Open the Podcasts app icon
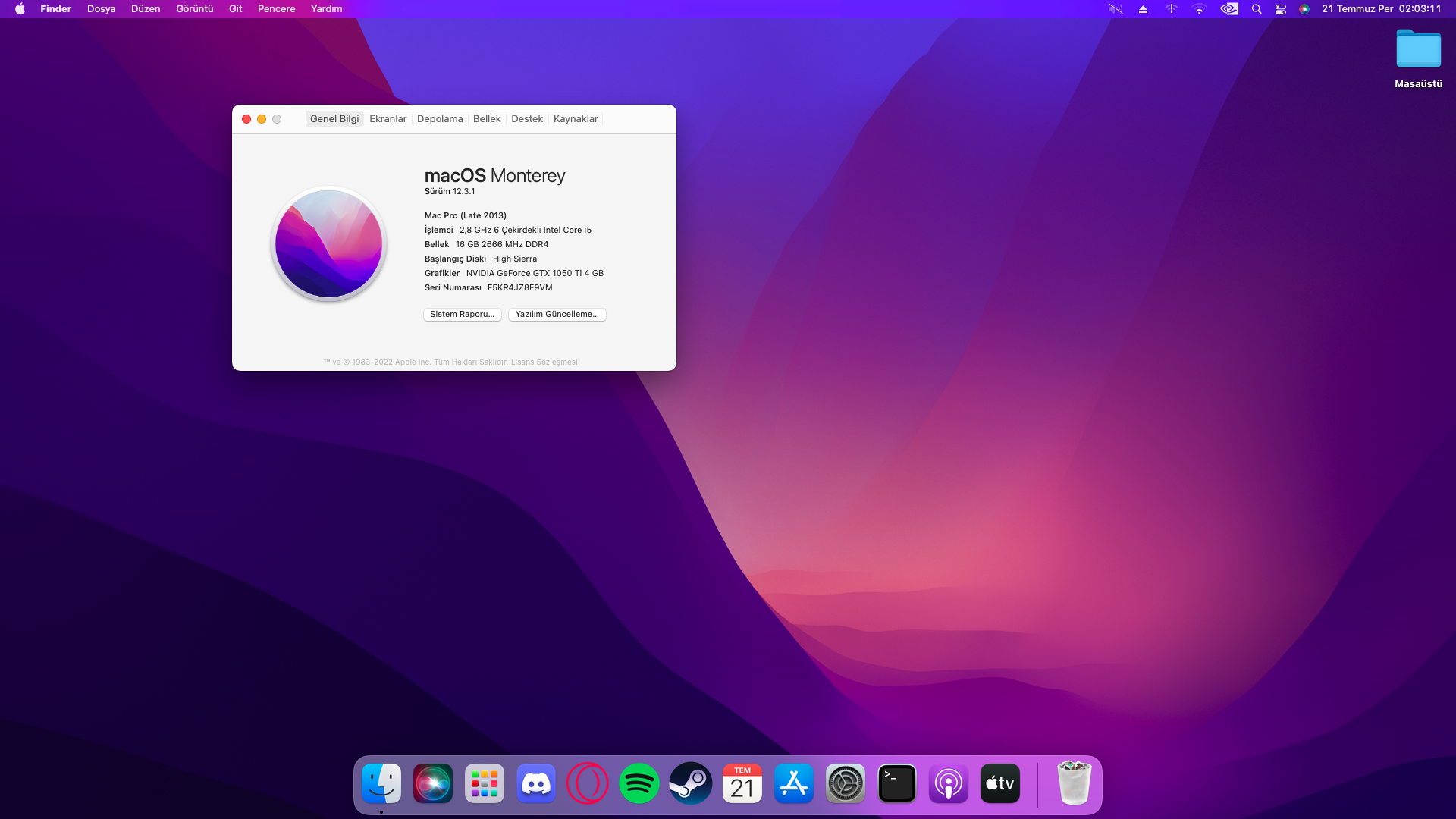This screenshot has height=819, width=1456. [948, 783]
